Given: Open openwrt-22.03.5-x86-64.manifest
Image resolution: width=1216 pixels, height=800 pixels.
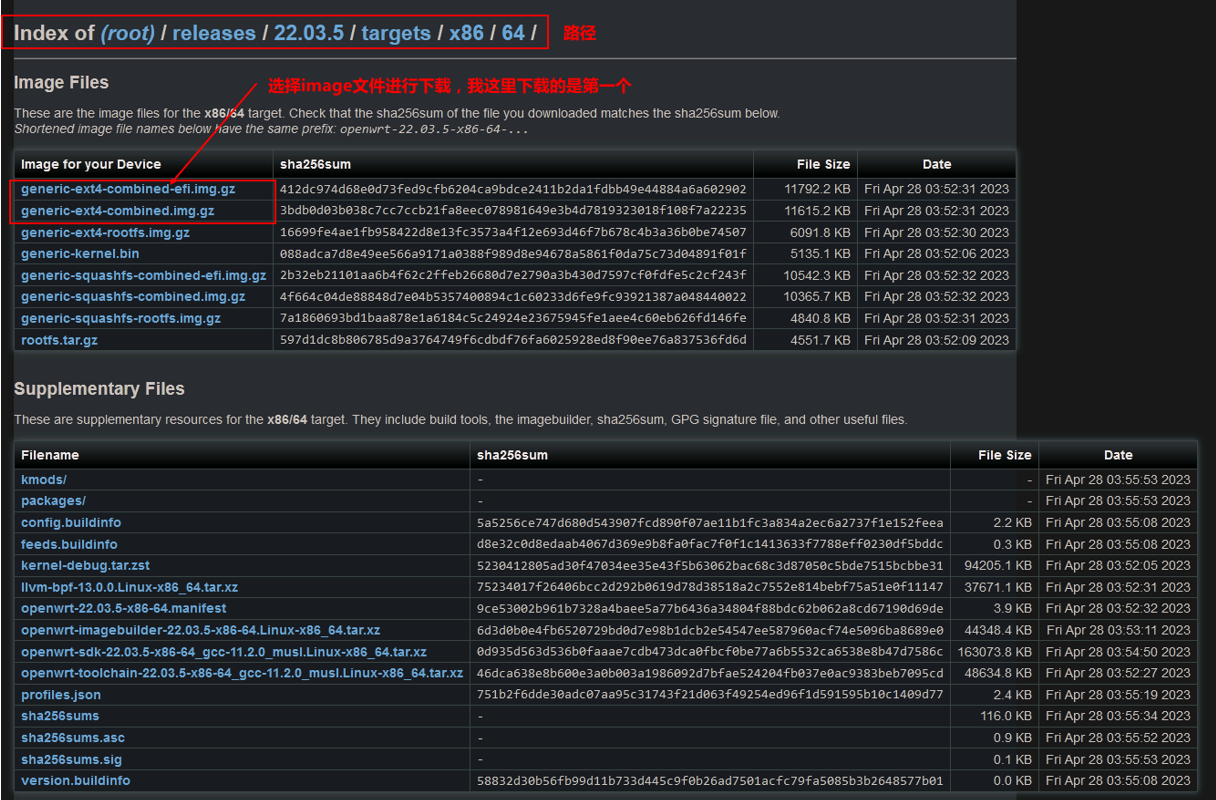Looking at the screenshot, I should point(123,609).
